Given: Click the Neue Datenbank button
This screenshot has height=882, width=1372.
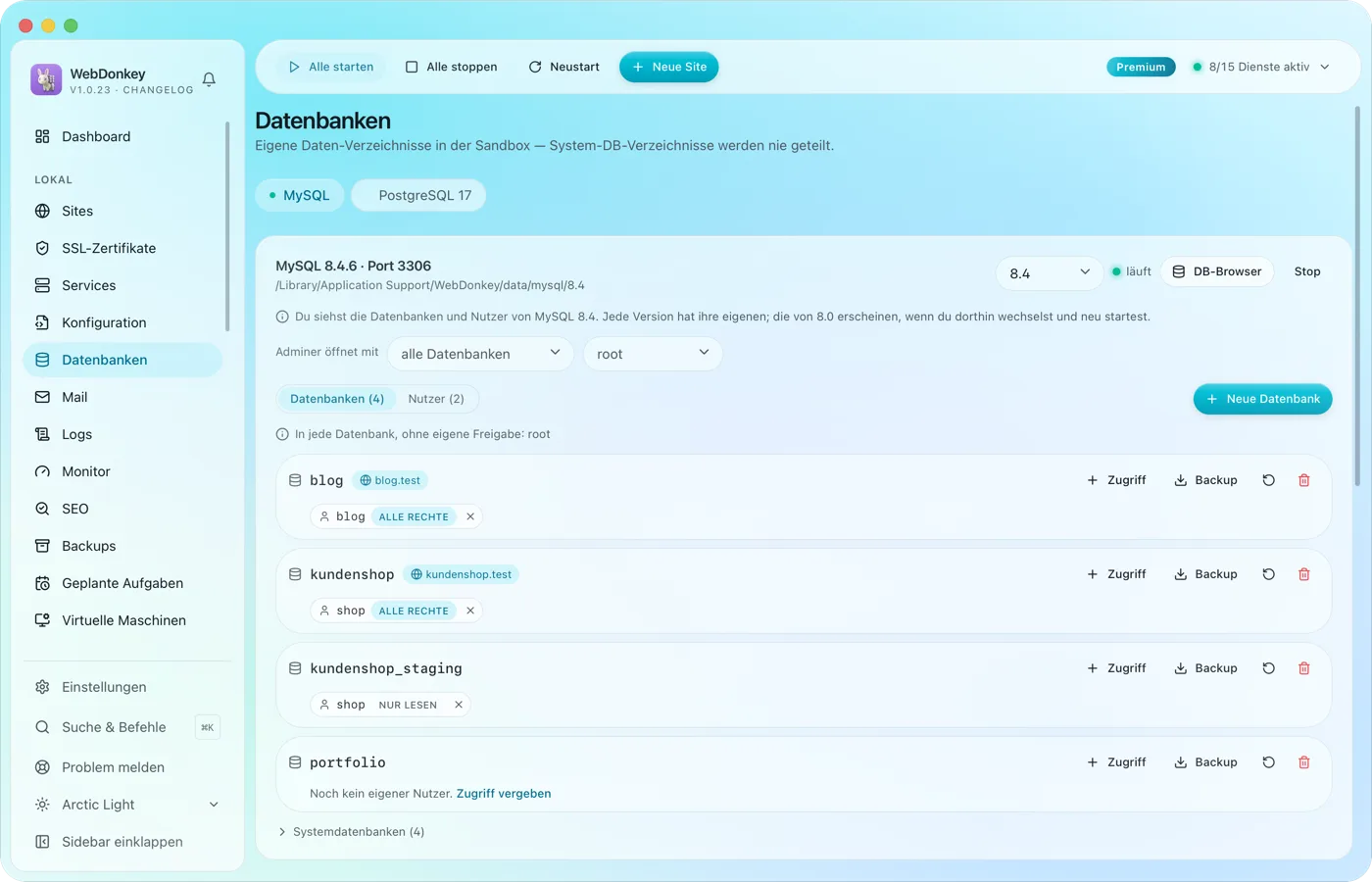Looking at the screenshot, I should pos(1262,399).
